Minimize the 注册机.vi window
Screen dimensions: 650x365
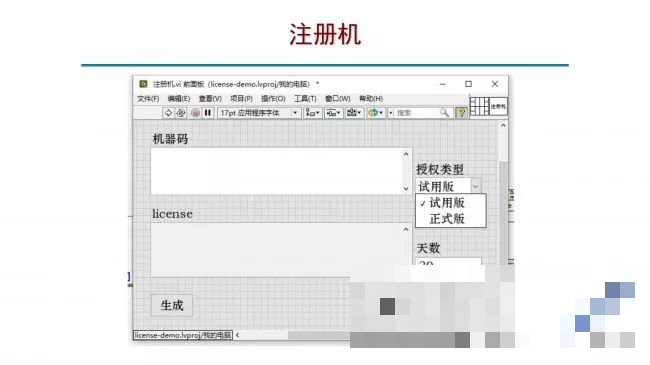[443, 84]
